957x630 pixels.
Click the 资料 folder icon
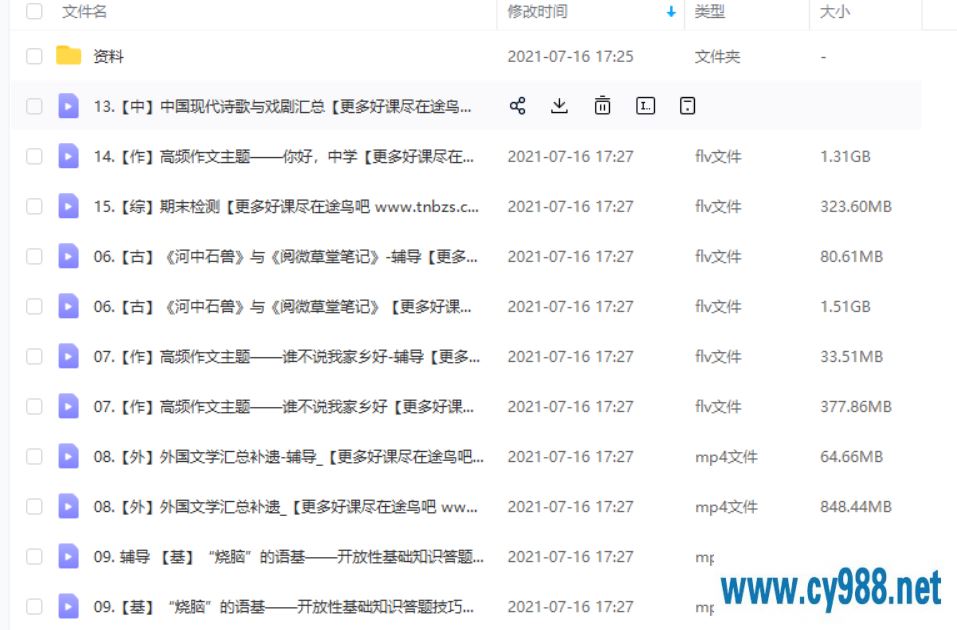pos(68,56)
